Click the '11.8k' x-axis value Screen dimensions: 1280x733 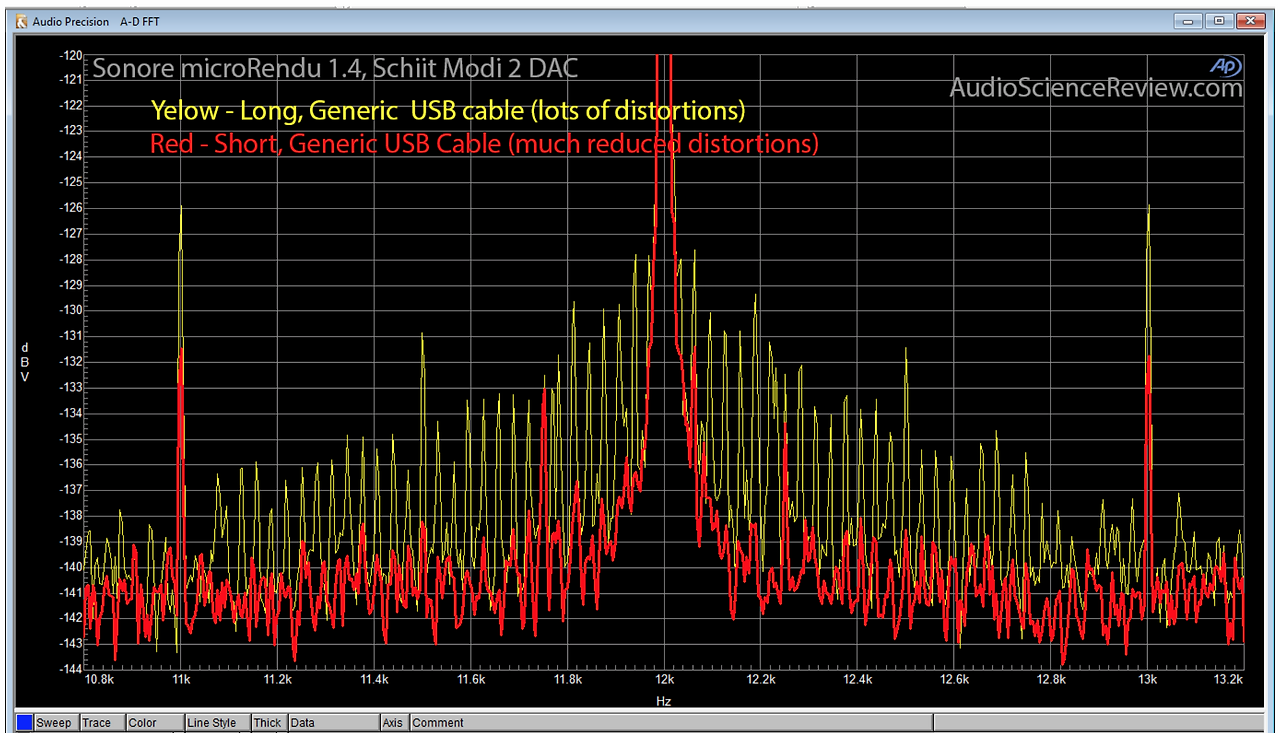coord(568,680)
